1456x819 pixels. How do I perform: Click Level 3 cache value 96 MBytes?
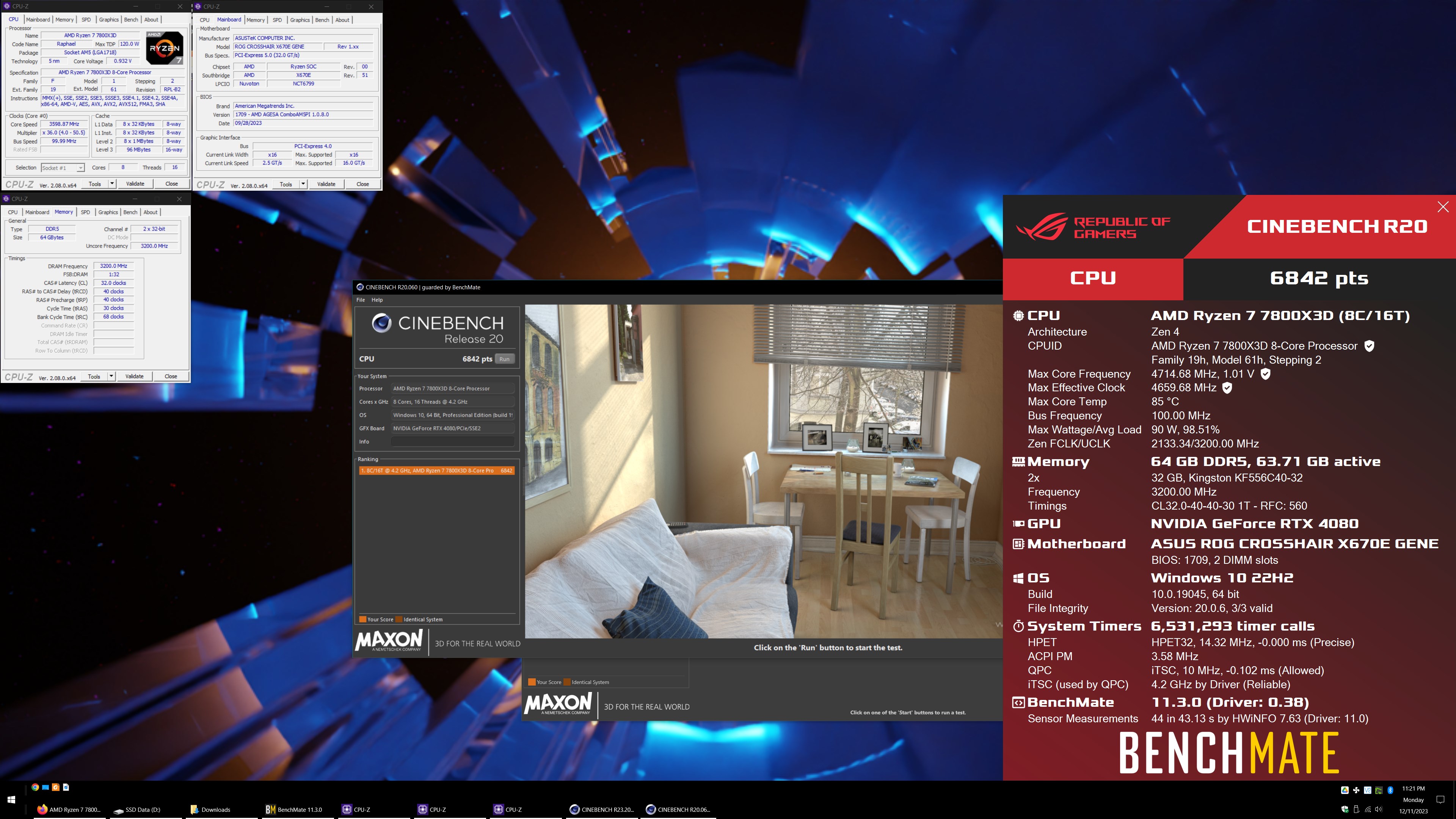click(x=138, y=150)
